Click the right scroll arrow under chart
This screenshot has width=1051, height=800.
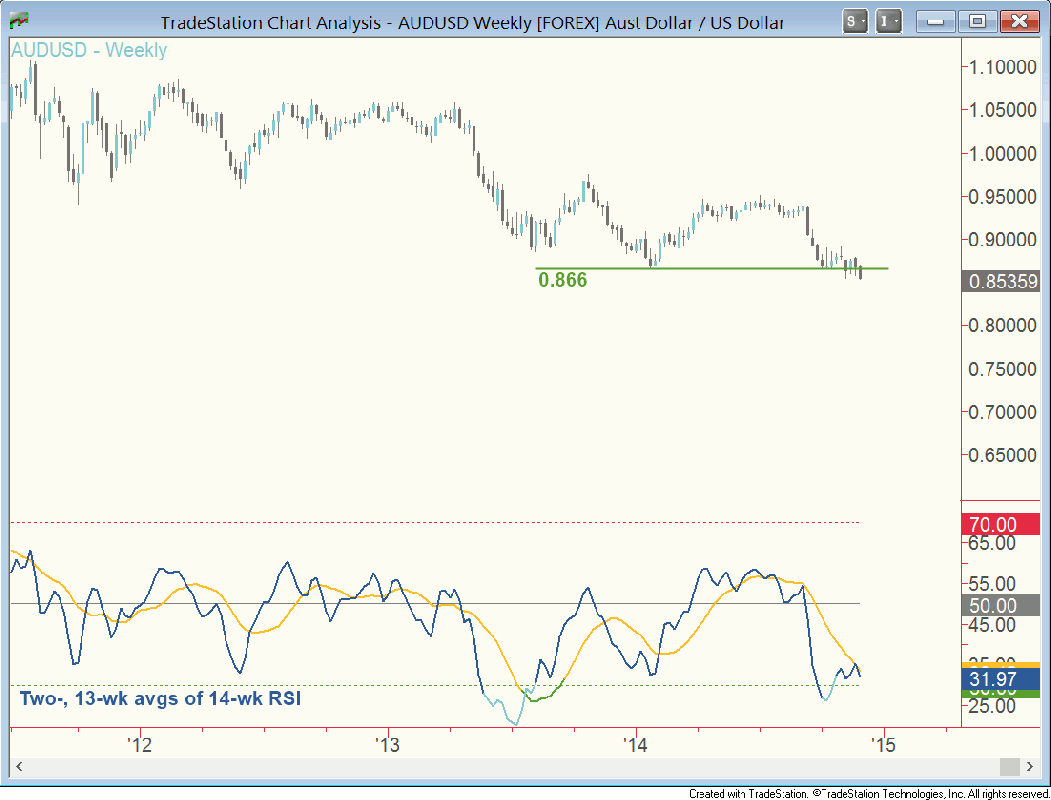pyautogui.click(x=1029, y=766)
